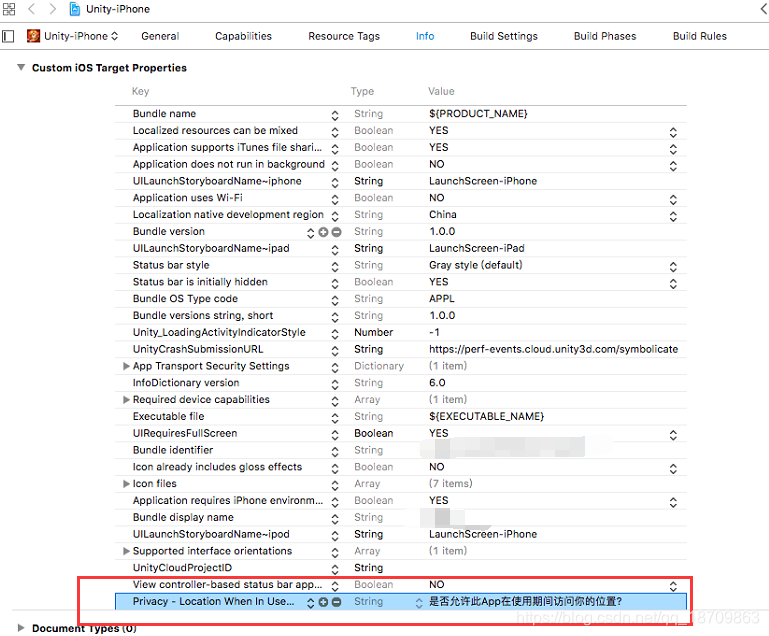Click key stepper on UnityCrashSubmissionURL row
This screenshot has width=769, height=636.
point(335,351)
